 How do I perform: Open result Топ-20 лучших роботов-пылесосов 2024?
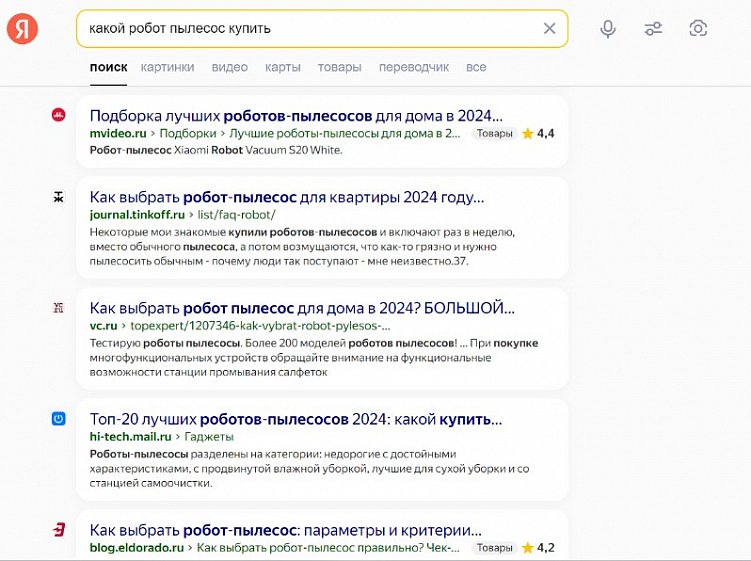[296, 419]
